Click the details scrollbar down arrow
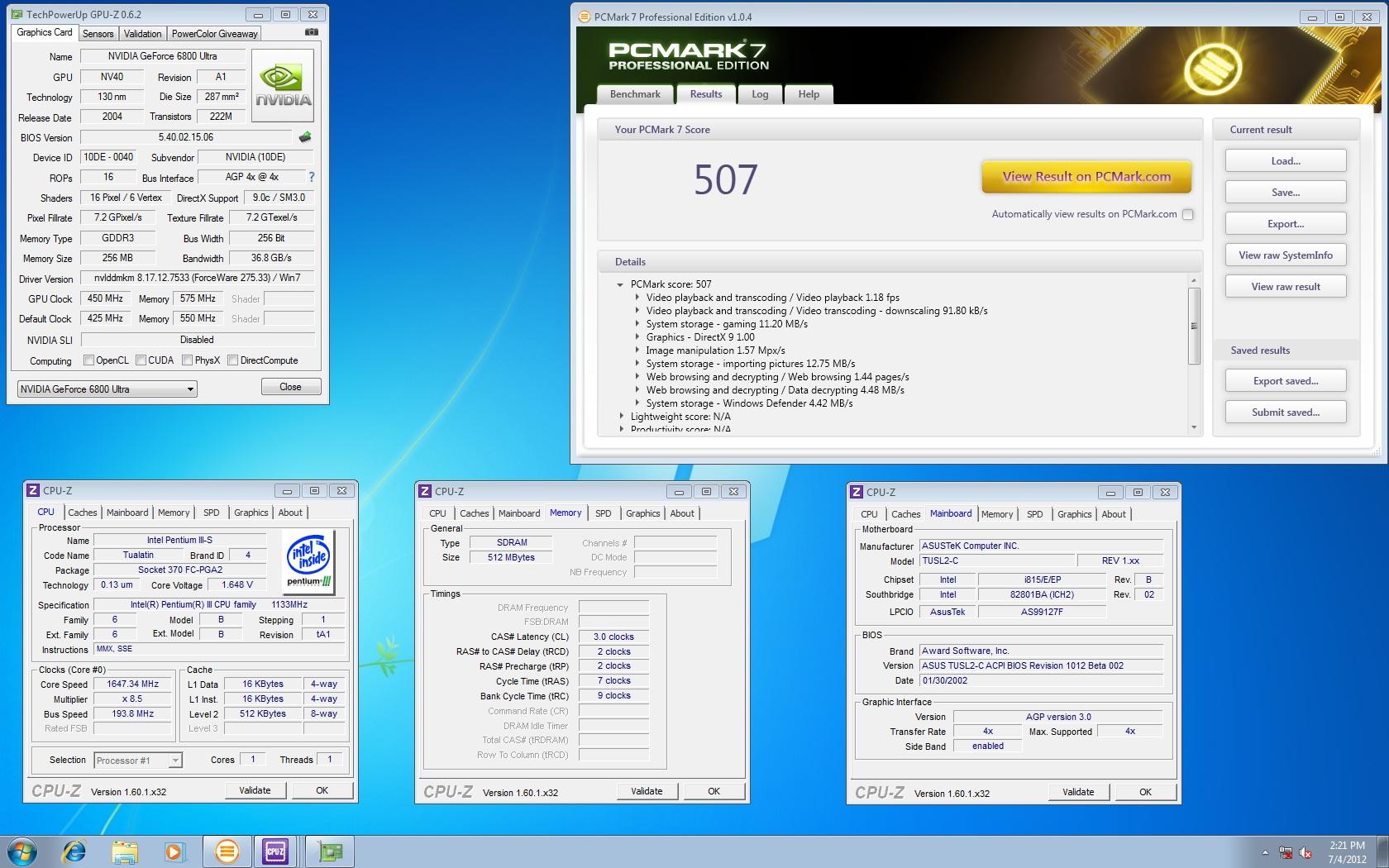Viewport: 1389px width, 868px height. pyautogui.click(x=1194, y=427)
